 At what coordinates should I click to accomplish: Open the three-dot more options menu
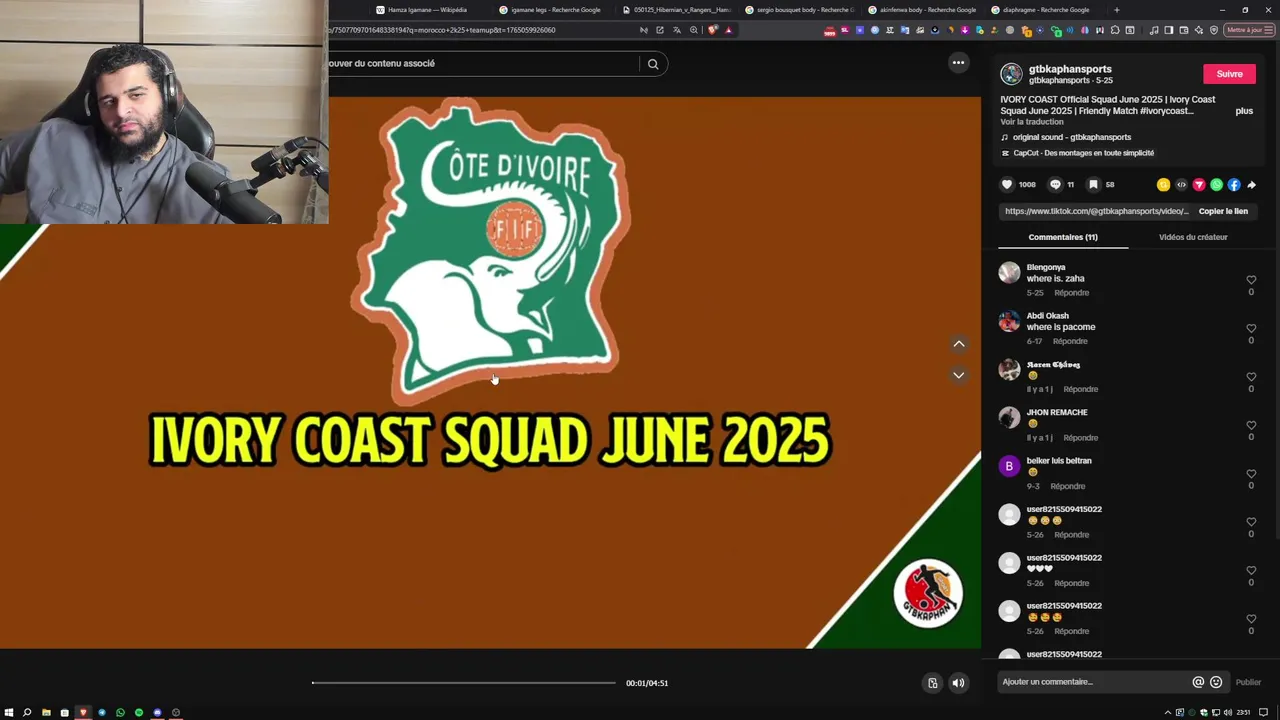tap(958, 63)
